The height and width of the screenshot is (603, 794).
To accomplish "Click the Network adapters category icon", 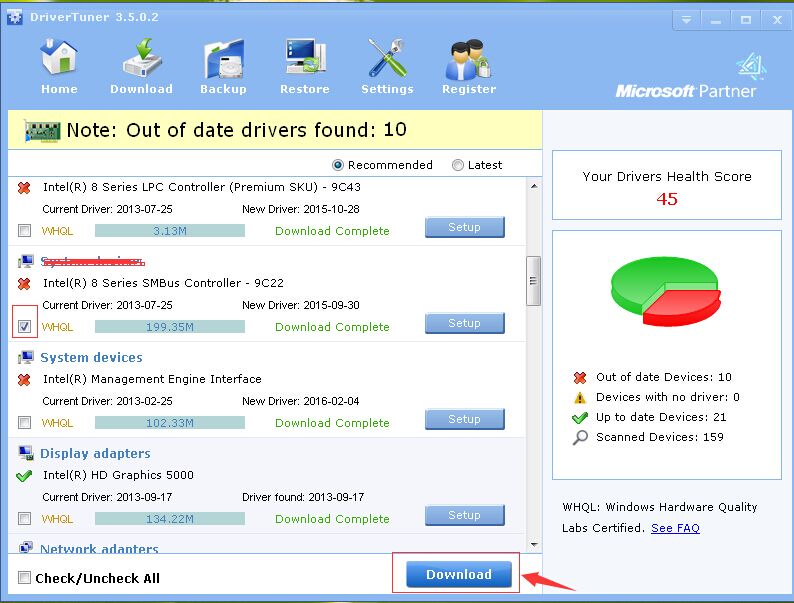I will [x=25, y=547].
